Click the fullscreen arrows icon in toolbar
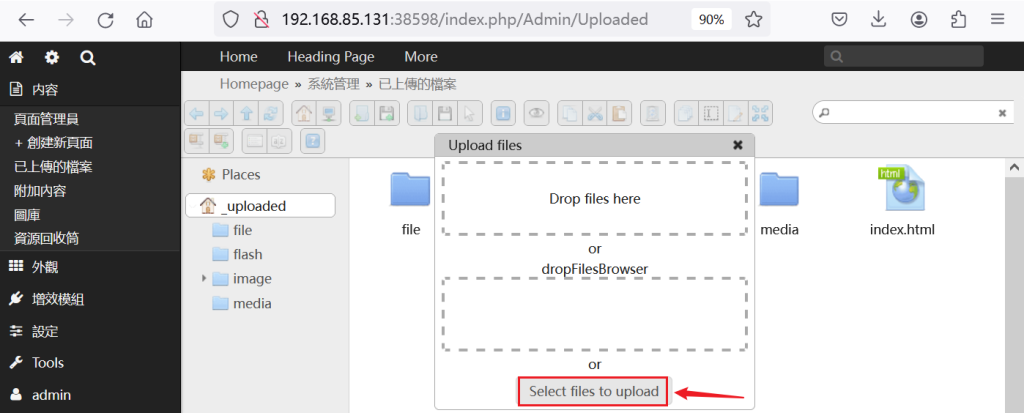1024x413 pixels. [760, 114]
